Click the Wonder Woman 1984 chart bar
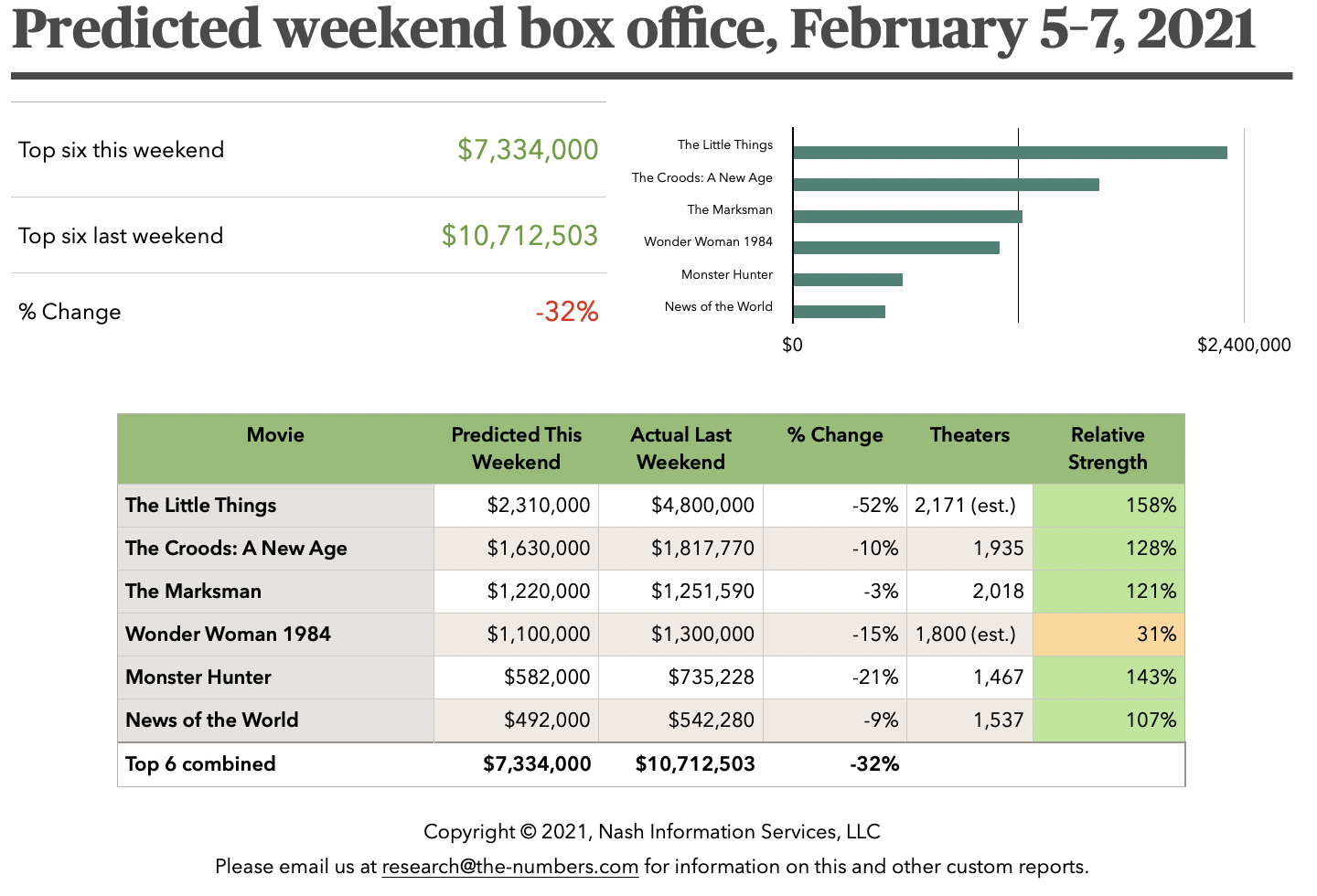The width and height of the screenshot is (1317, 896). pyautogui.click(x=896, y=248)
